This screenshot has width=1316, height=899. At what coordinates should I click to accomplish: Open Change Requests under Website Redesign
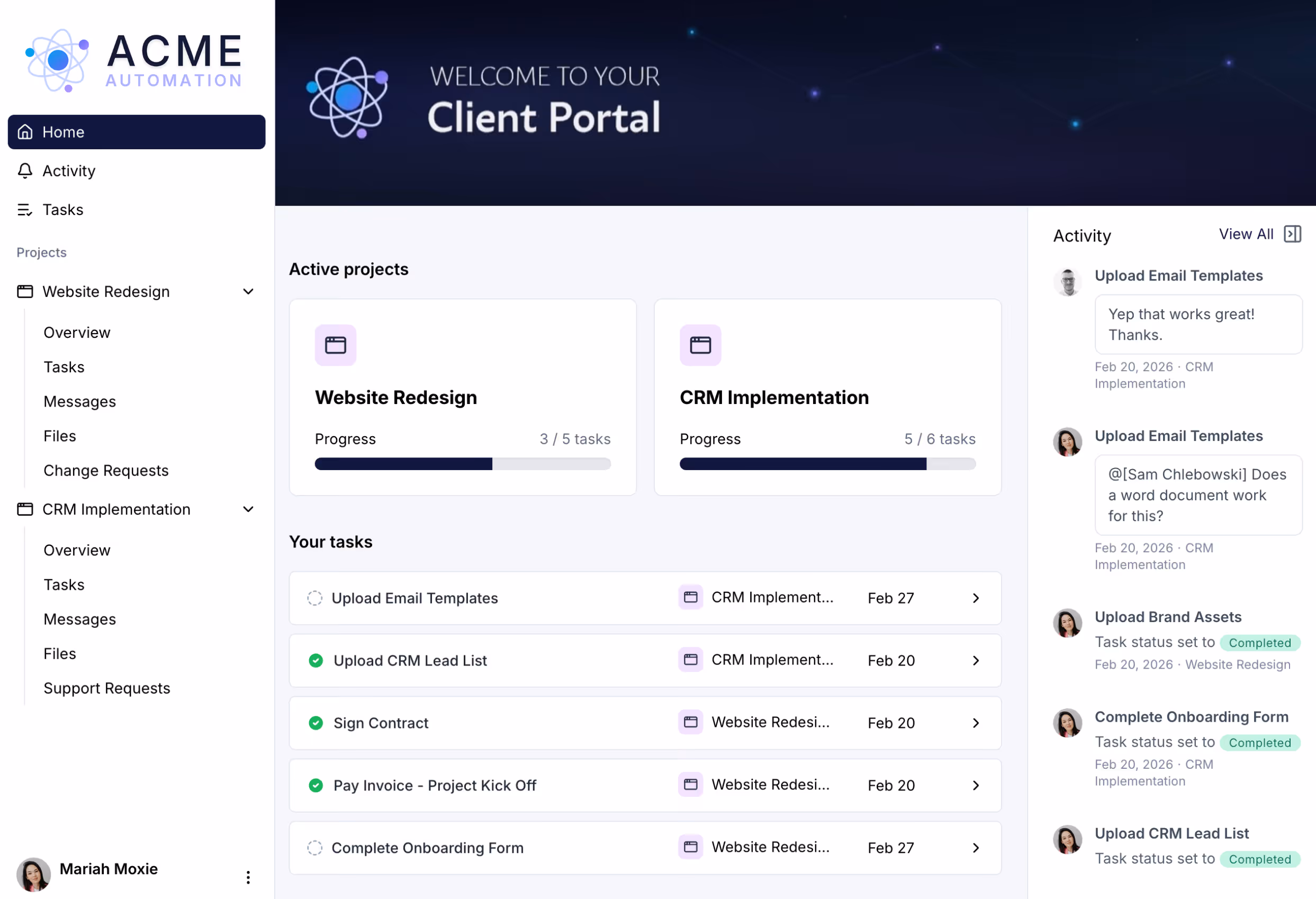coord(106,470)
